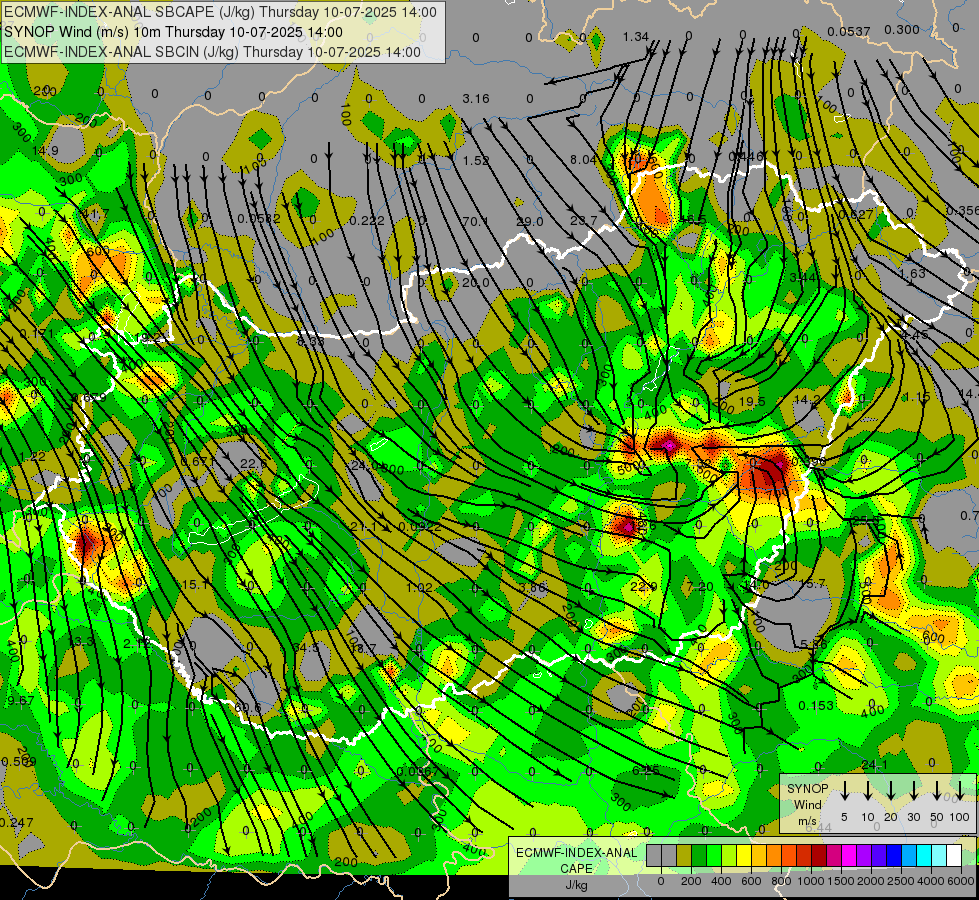Screen dimensions: 979x900
Task: Click the 1.02 value on map
Action: [420, 588]
